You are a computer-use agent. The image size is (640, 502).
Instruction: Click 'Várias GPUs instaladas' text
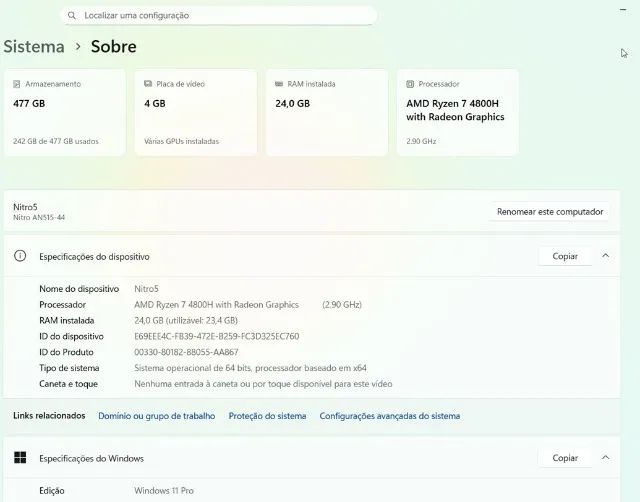coord(181,141)
